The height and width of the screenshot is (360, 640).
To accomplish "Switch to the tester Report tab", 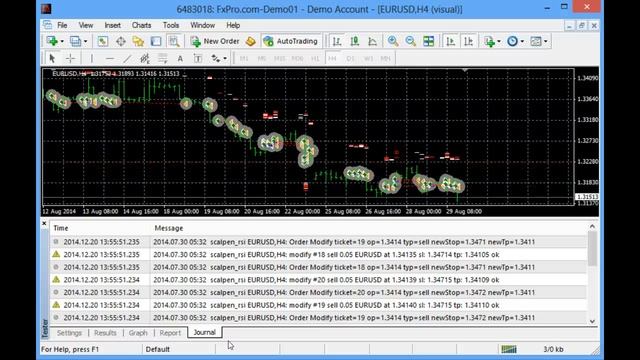I will (x=170, y=333).
